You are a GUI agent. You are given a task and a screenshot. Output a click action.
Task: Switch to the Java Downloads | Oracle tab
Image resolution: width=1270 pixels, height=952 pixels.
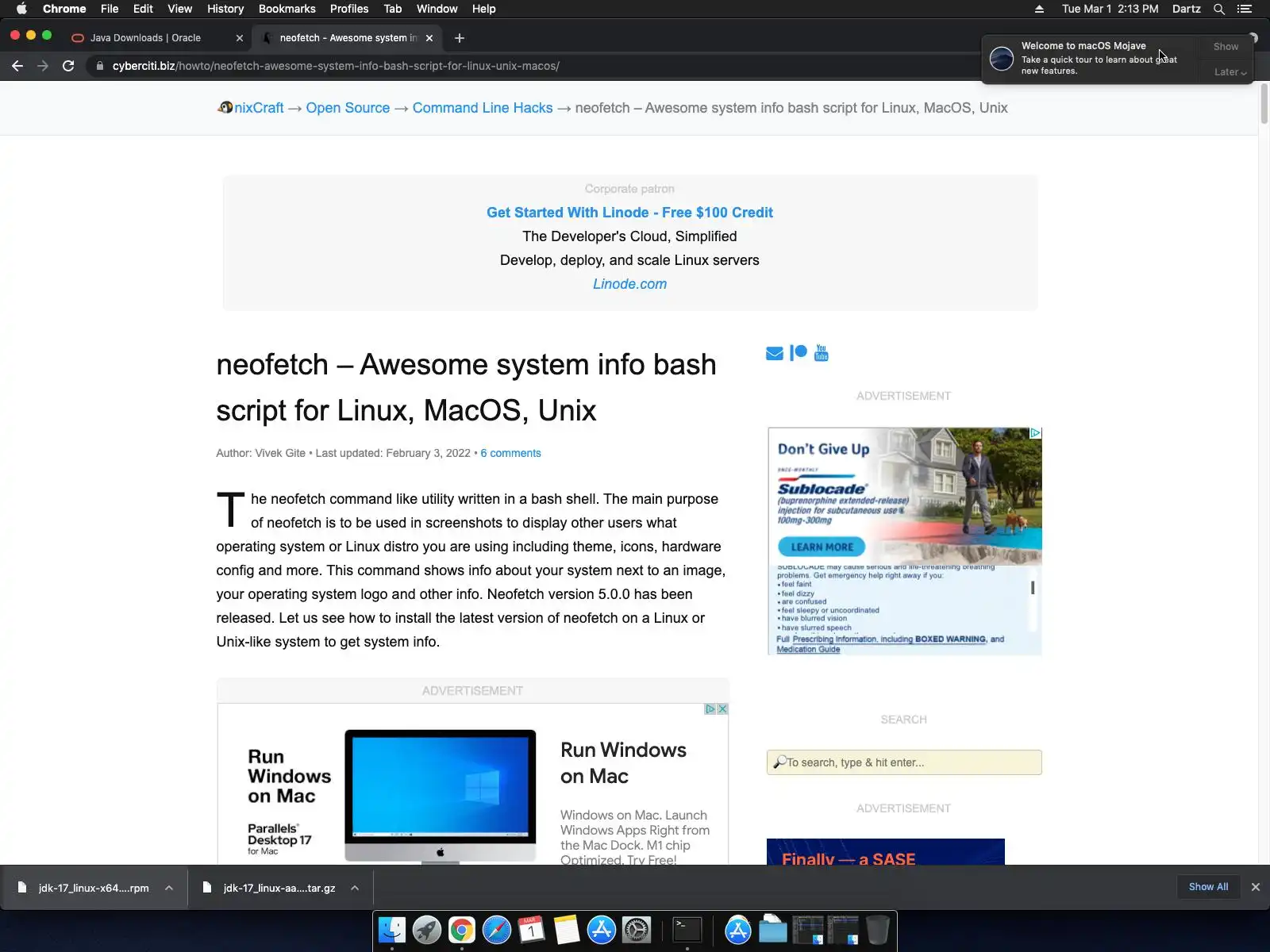145,38
